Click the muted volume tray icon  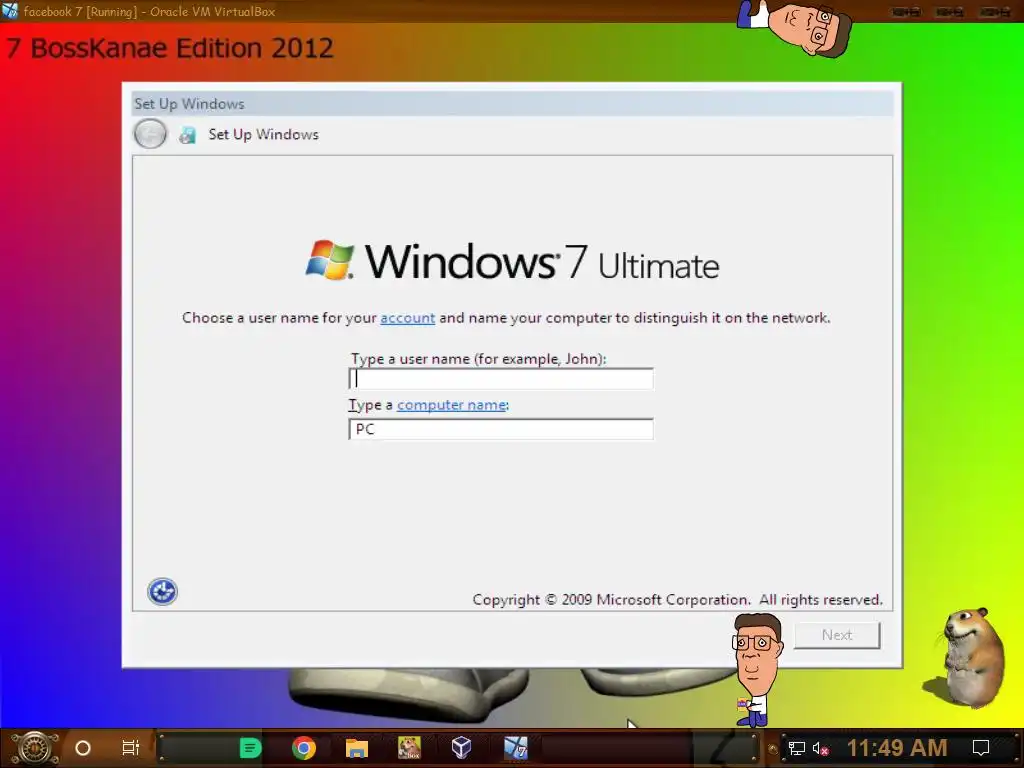click(x=821, y=748)
